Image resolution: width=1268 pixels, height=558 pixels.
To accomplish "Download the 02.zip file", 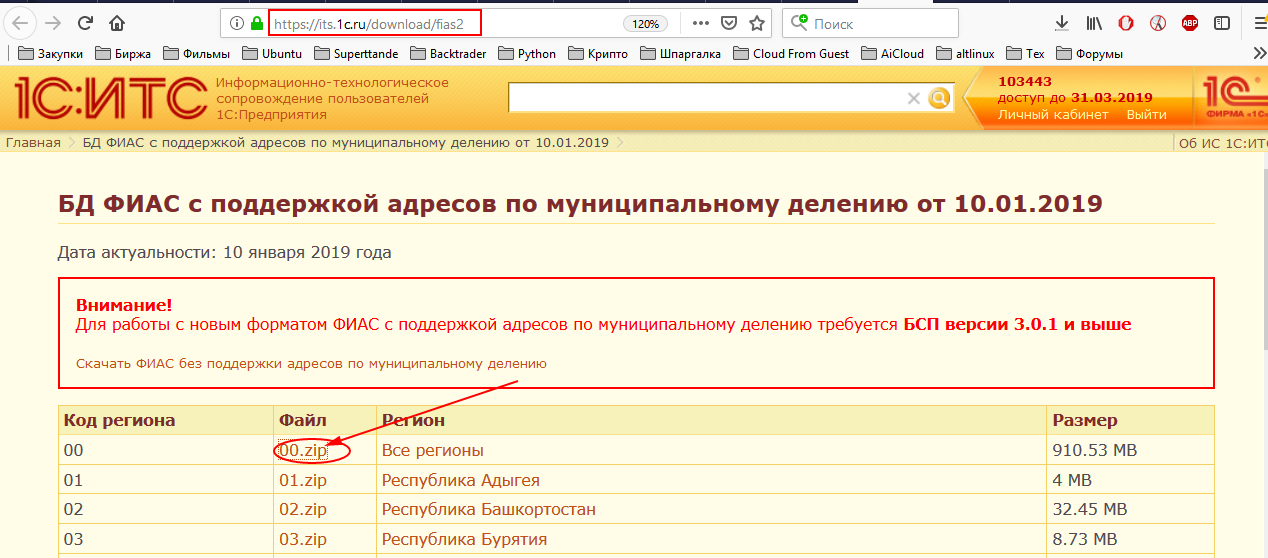I will tap(303, 509).
